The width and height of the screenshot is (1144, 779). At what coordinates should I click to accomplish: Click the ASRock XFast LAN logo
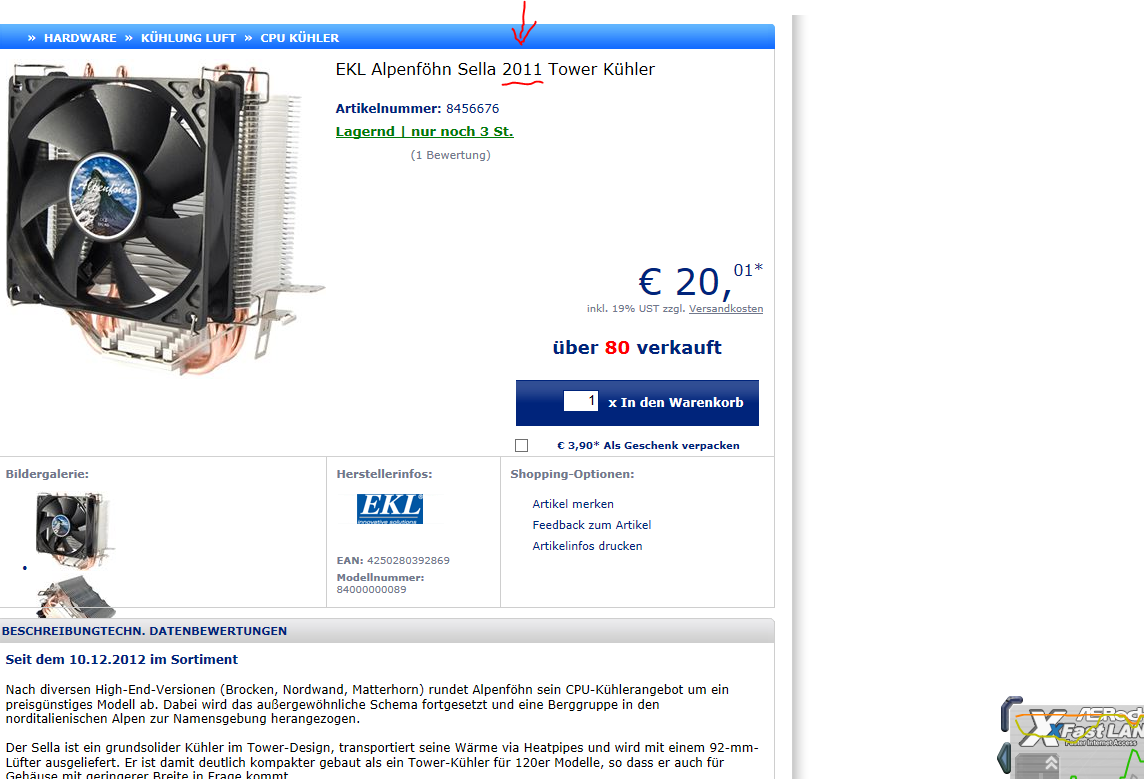coord(1082,725)
